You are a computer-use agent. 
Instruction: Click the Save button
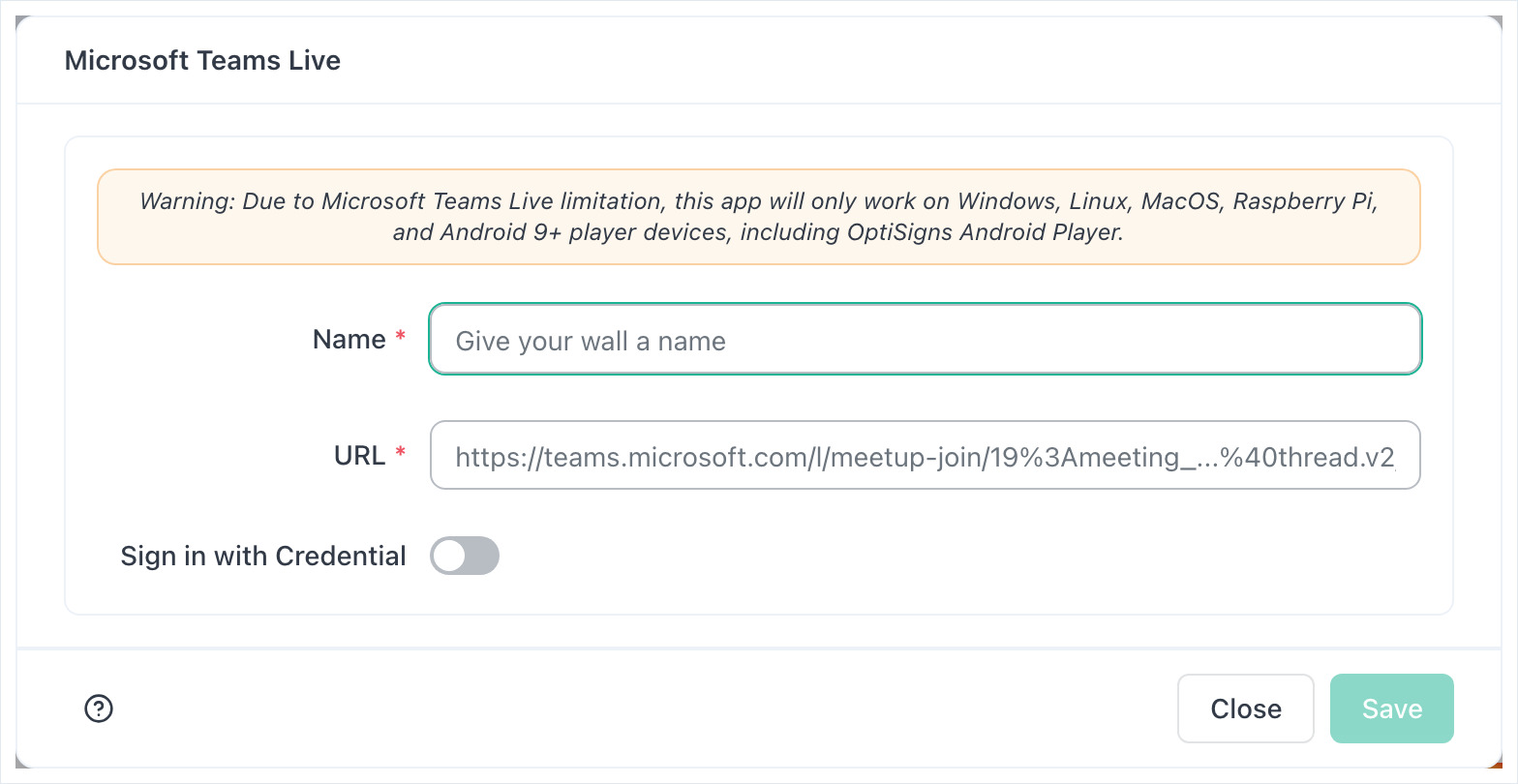point(1392,709)
